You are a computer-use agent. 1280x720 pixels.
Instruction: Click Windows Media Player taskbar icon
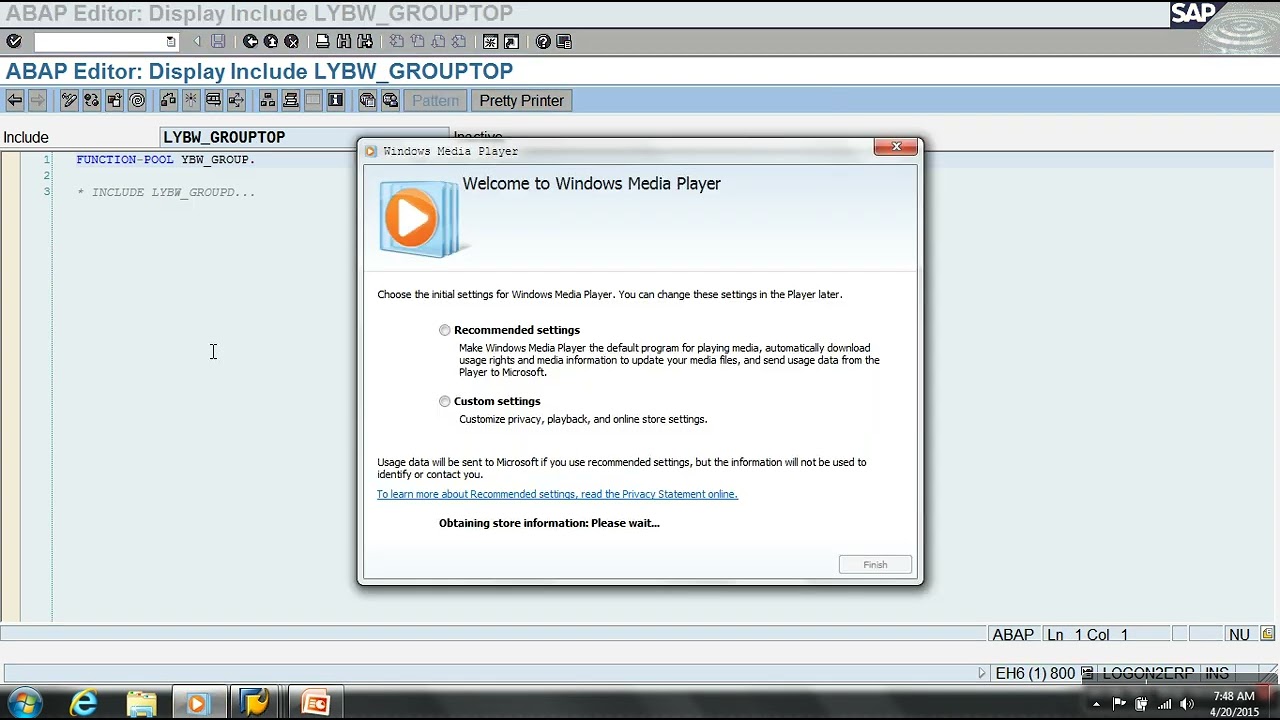197,703
